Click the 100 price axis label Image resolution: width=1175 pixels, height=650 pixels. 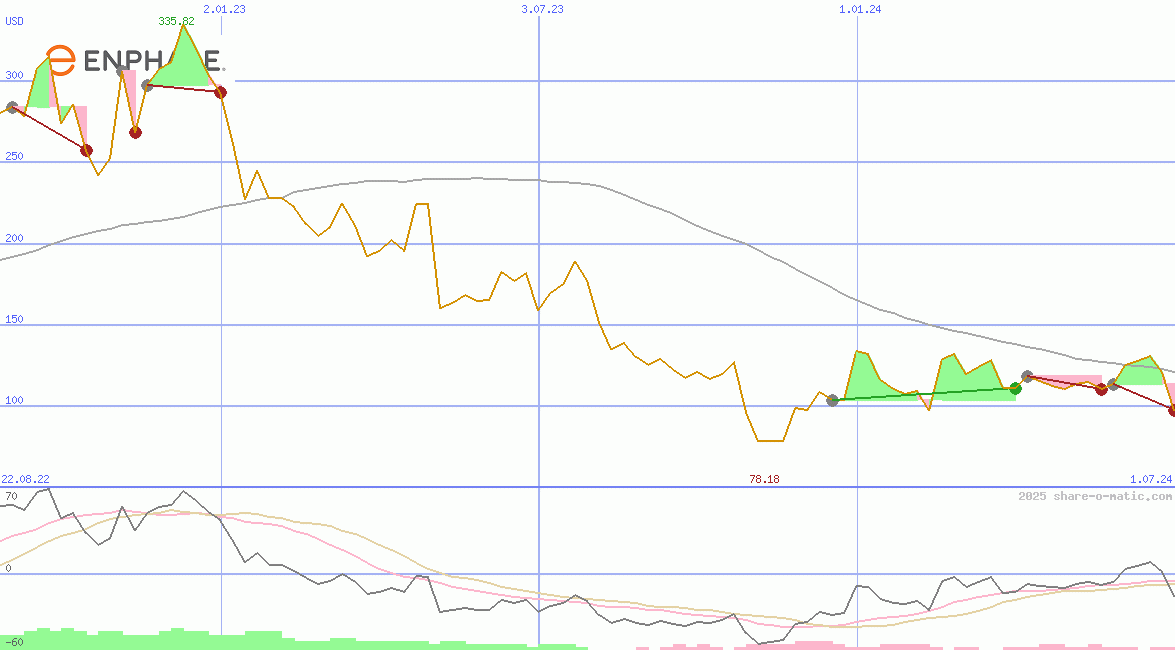pyautogui.click(x=14, y=400)
